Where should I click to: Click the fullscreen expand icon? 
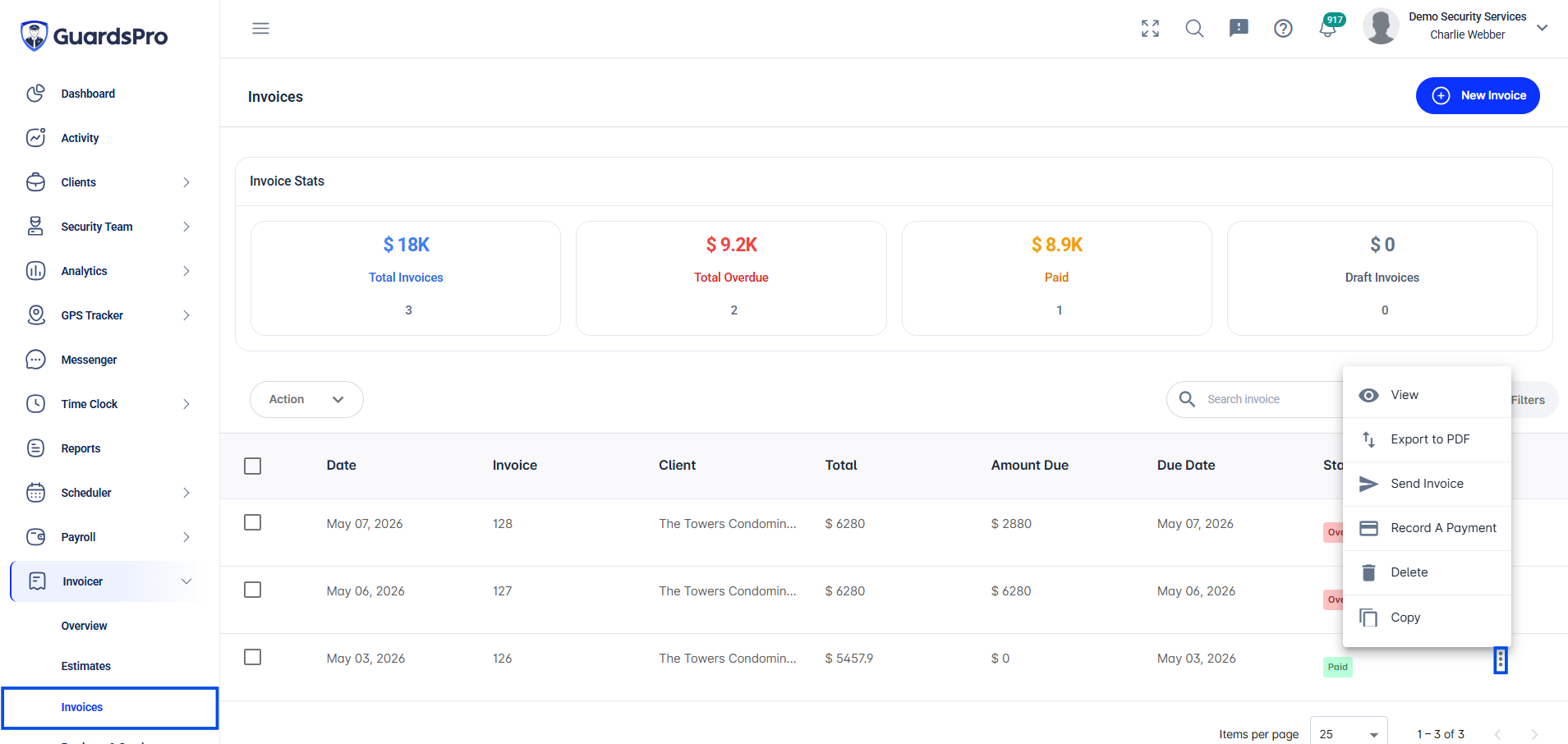(x=1150, y=29)
